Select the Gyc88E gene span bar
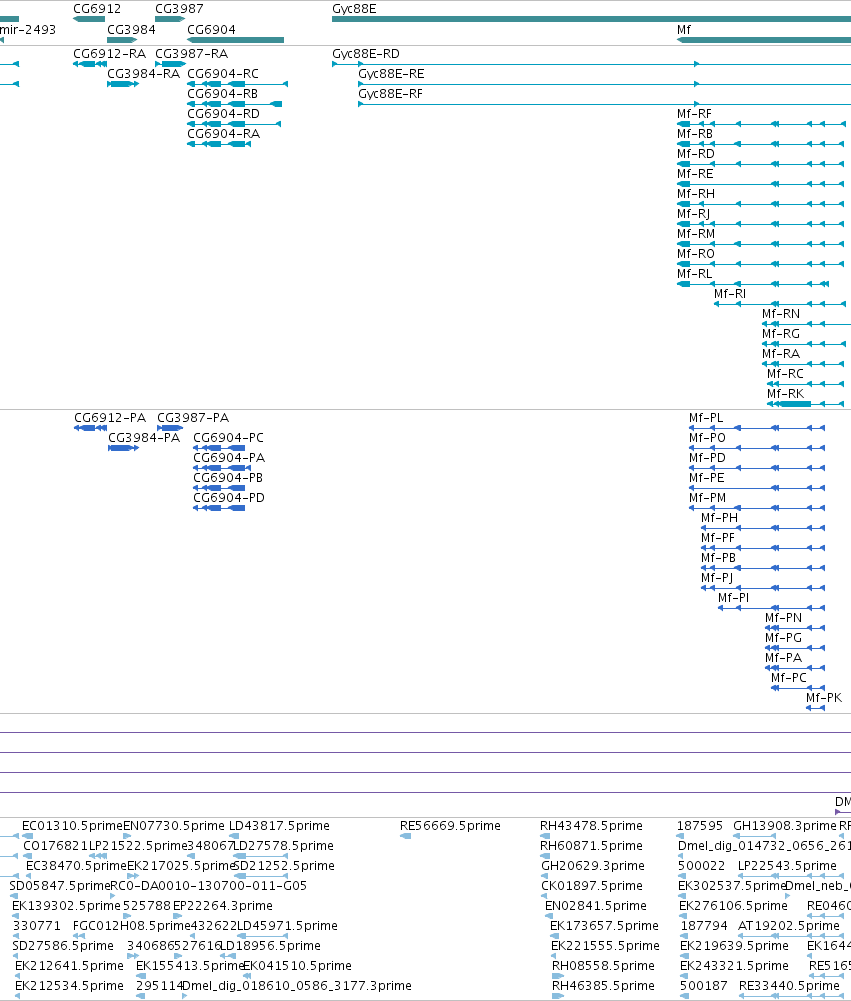Image resolution: width=851 pixels, height=1001 pixels. tap(591, 19)
